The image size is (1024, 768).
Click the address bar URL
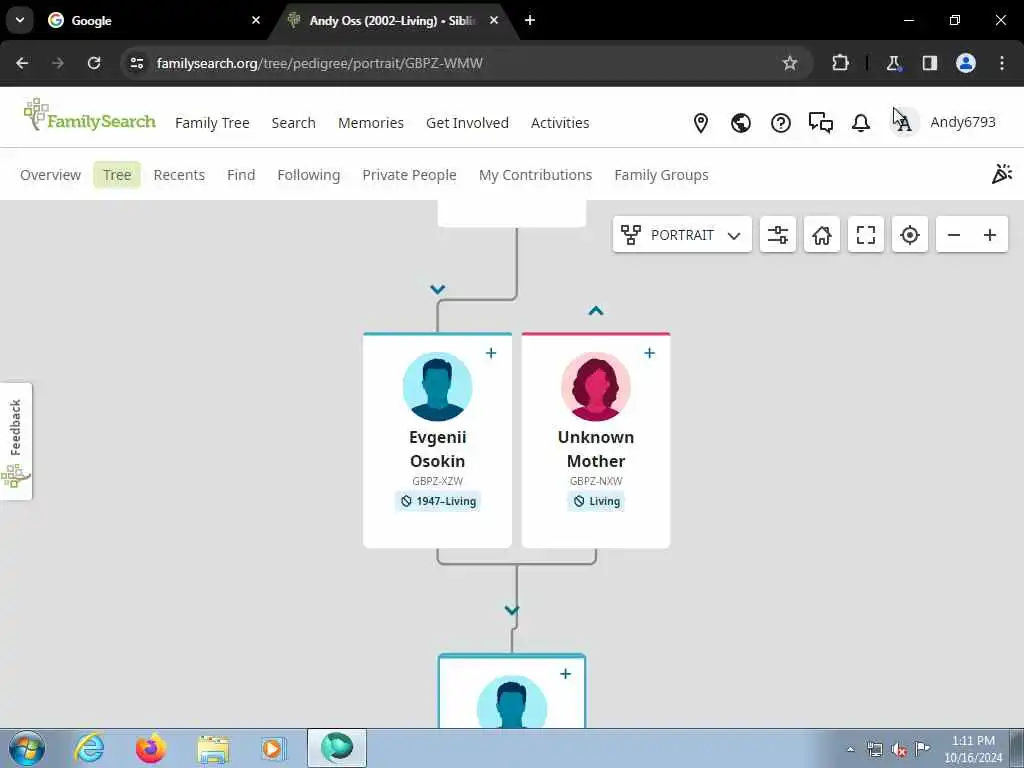point(319,63)
